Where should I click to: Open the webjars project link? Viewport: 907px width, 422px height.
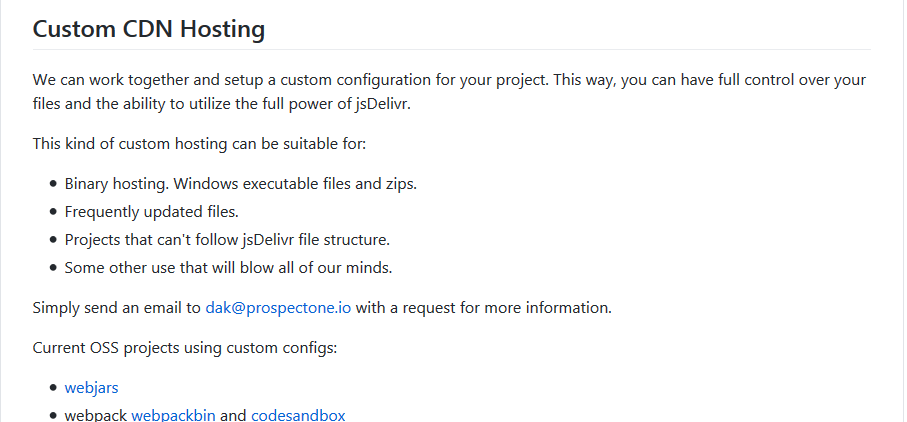[x=91, y=387]
